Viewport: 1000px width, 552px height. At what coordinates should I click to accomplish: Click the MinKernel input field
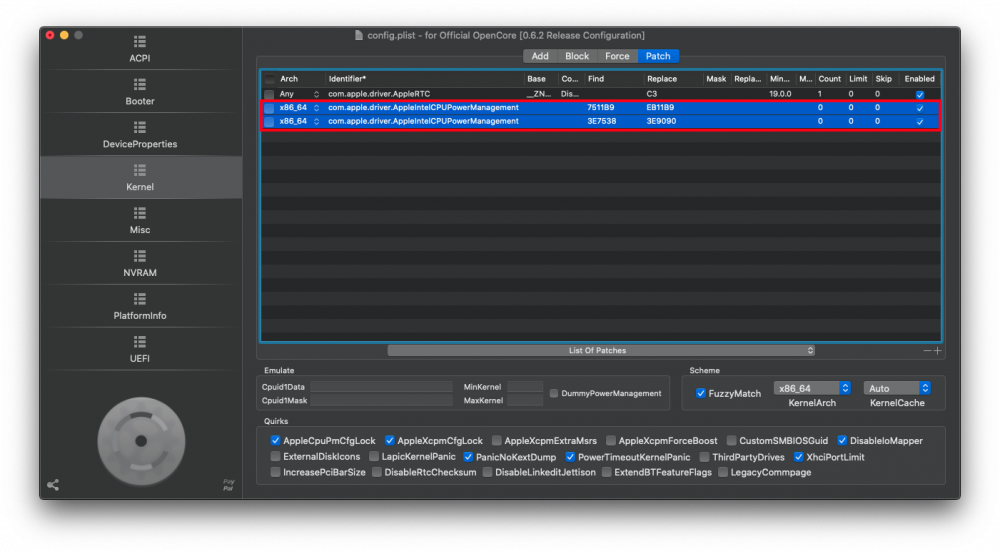525,387
